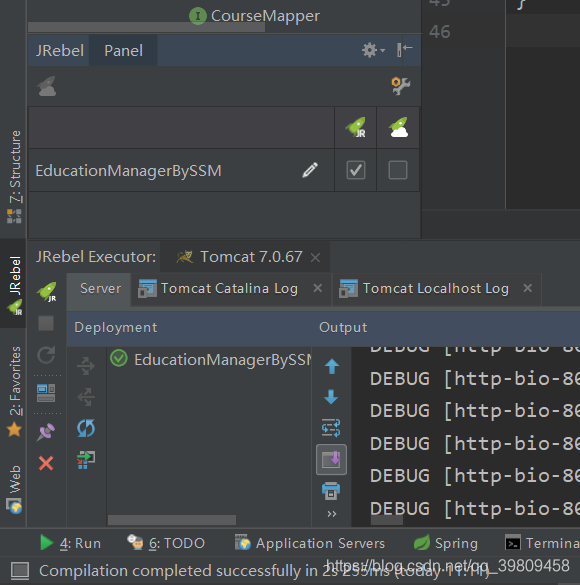This screenshot has width=580, height=585.
Task: Close executor with red X icon
Action: 46,463
